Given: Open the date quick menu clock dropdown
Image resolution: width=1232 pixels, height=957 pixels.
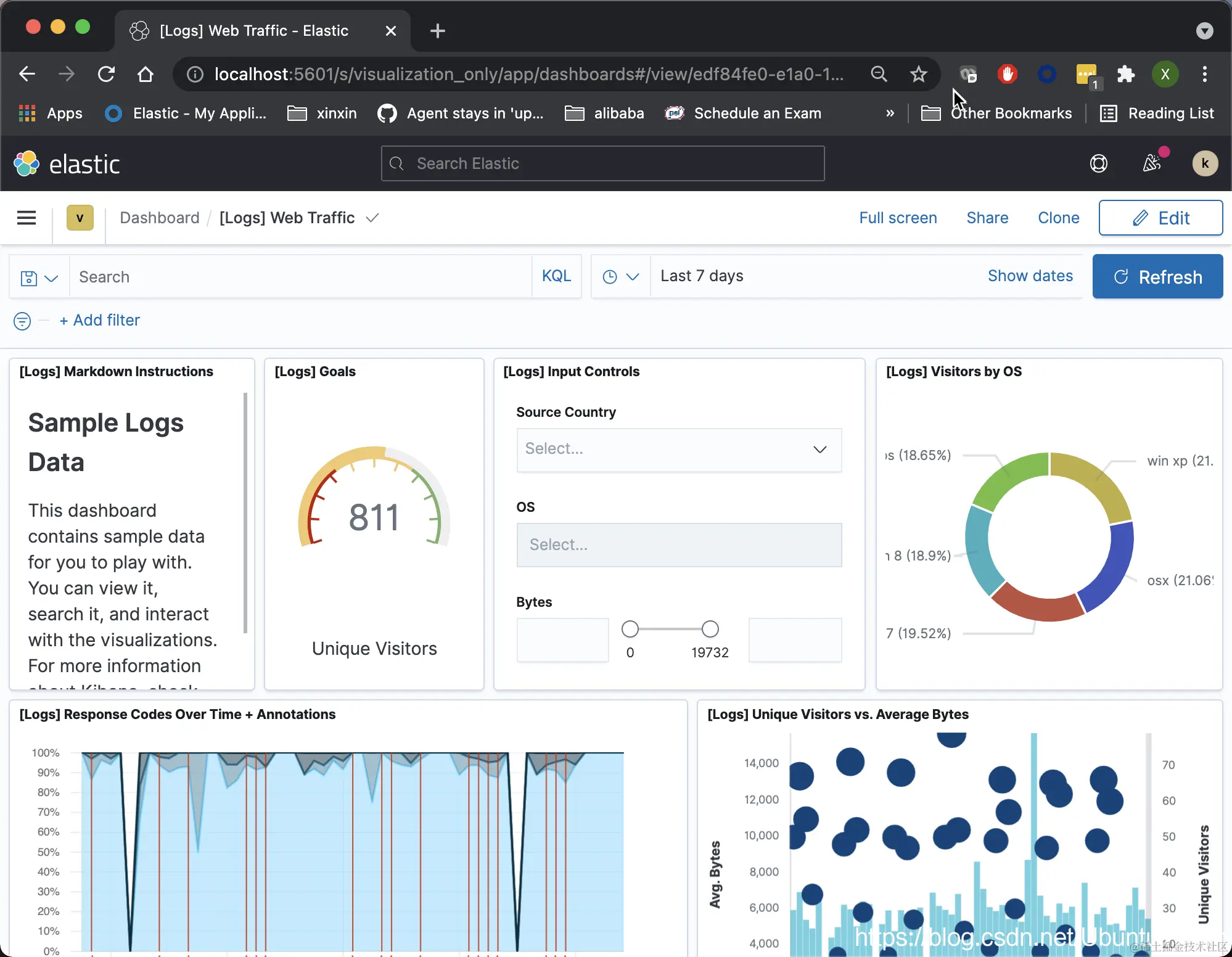Looking at the screenshot, I should click(x=620, y=277).
